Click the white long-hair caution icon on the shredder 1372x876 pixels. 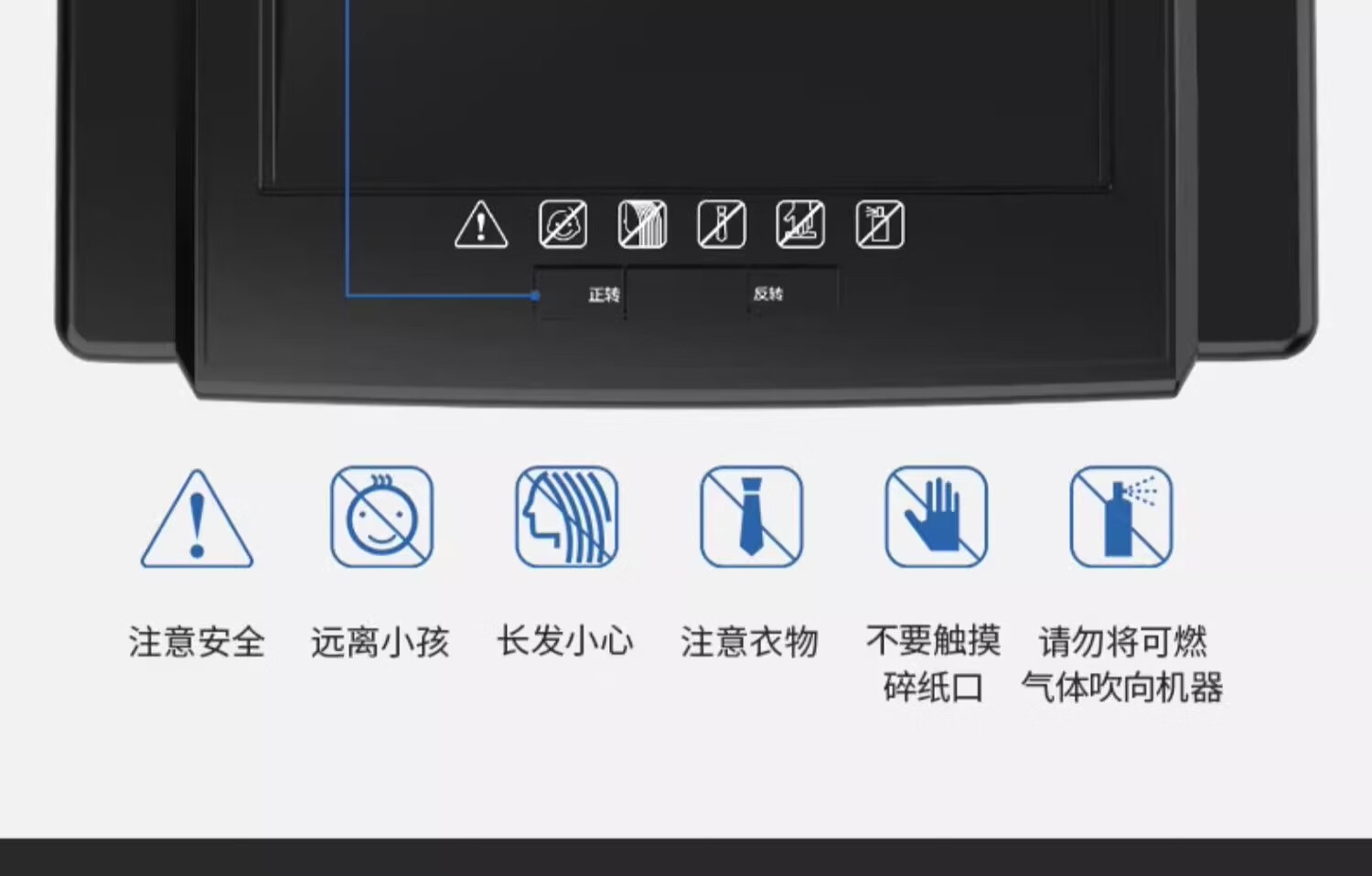(642, 225)
